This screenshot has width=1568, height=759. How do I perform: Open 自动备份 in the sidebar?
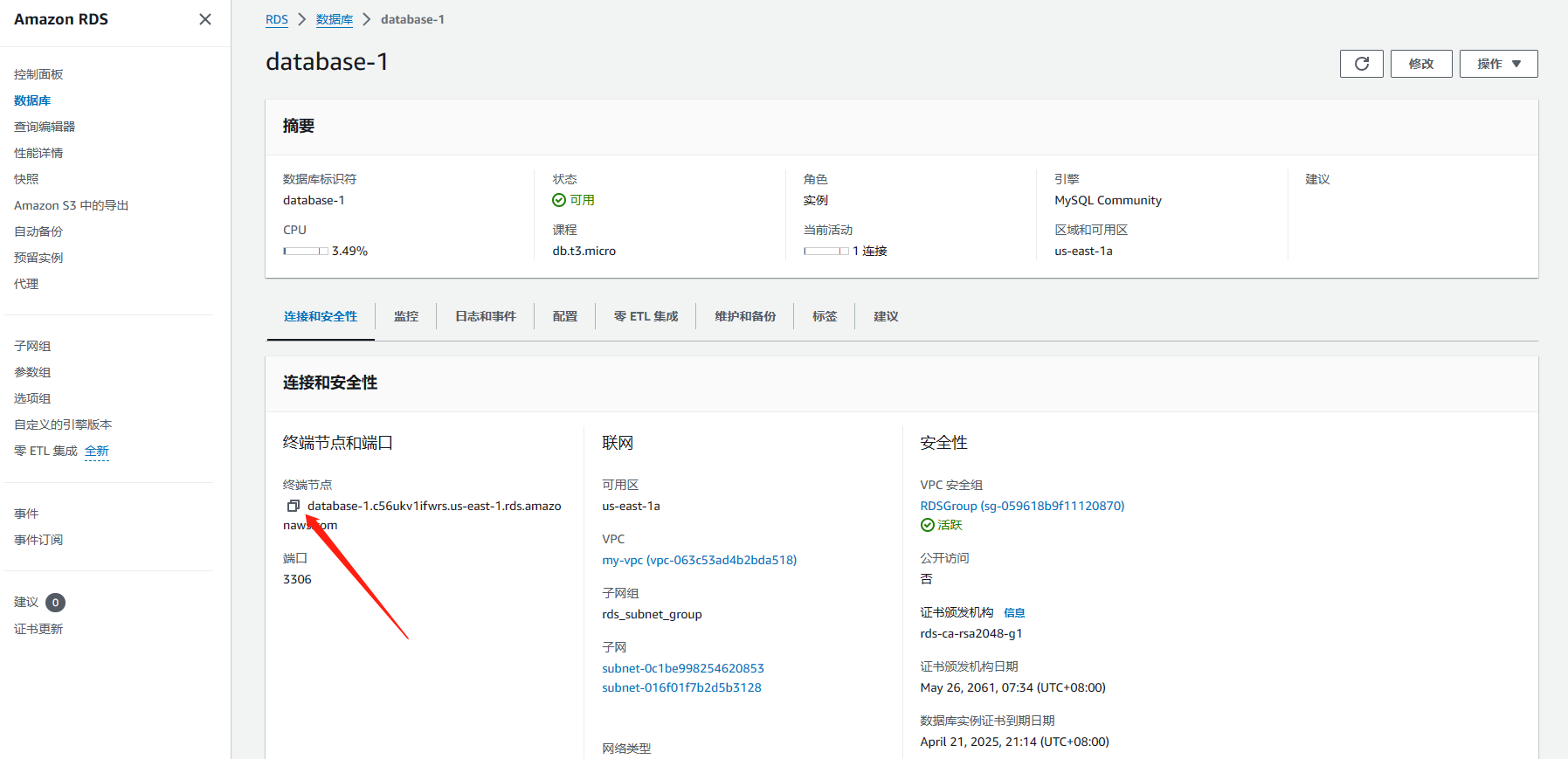point(38,231)
